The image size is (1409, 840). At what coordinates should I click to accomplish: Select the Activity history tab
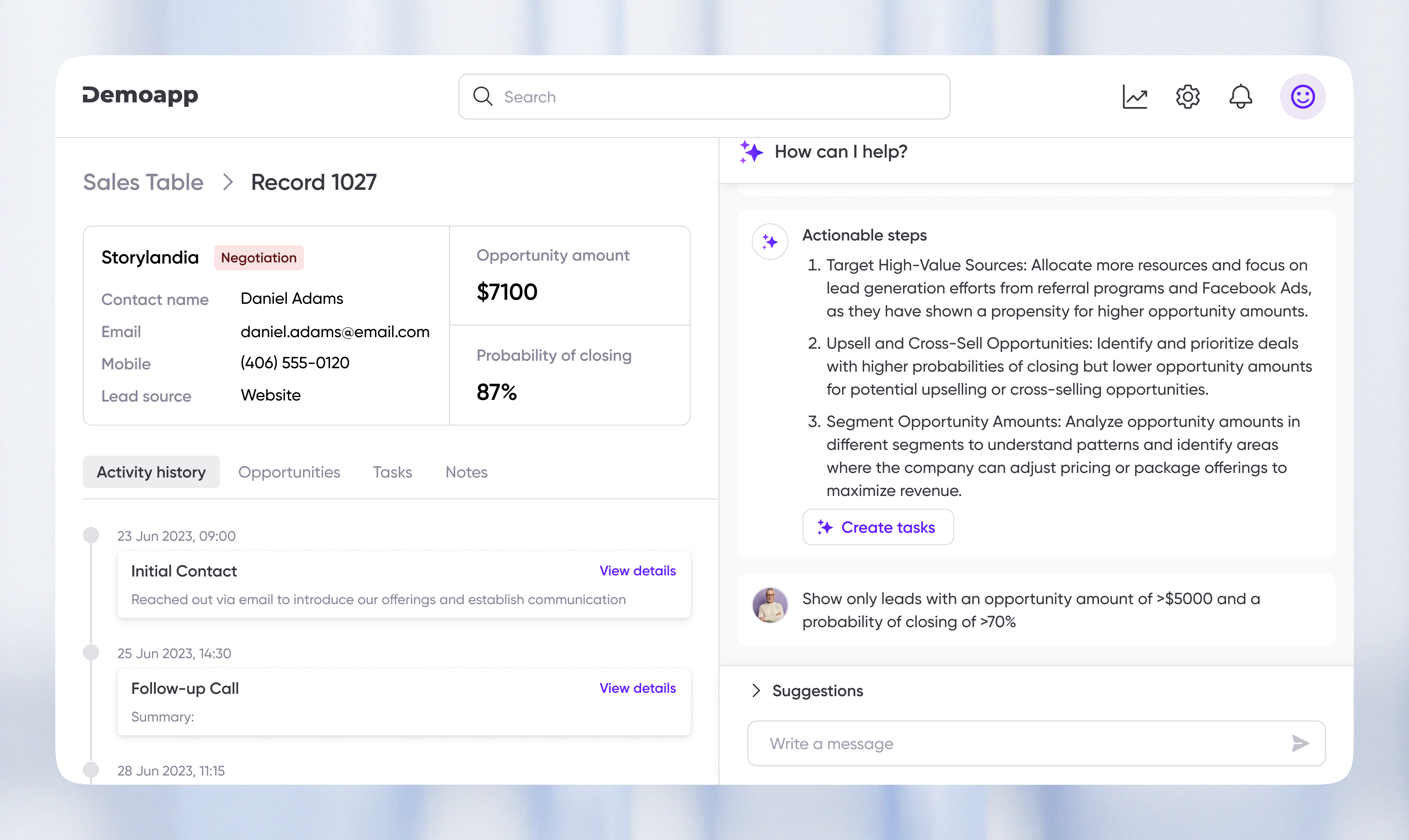point(151,472)
